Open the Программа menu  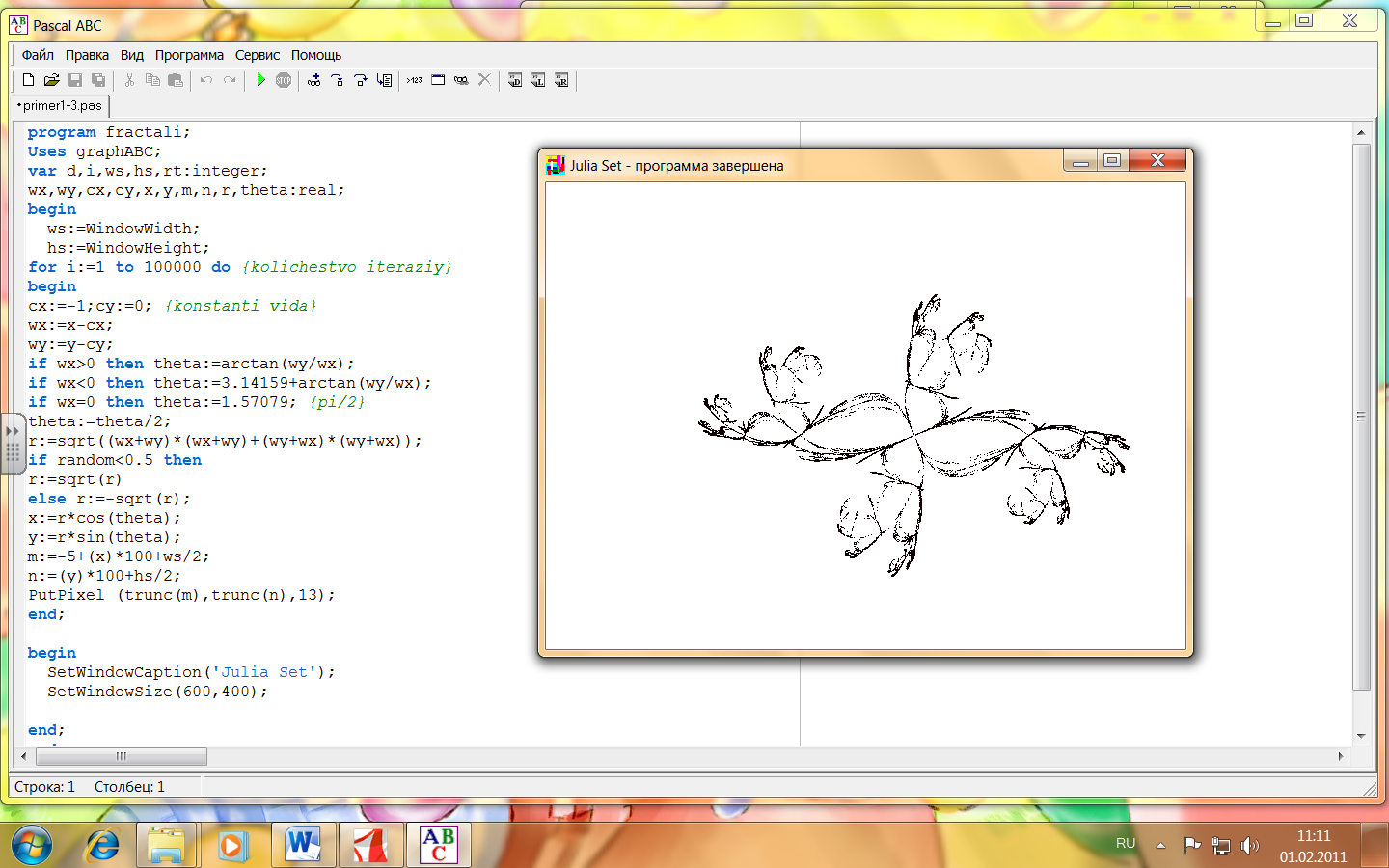(189, 55)
